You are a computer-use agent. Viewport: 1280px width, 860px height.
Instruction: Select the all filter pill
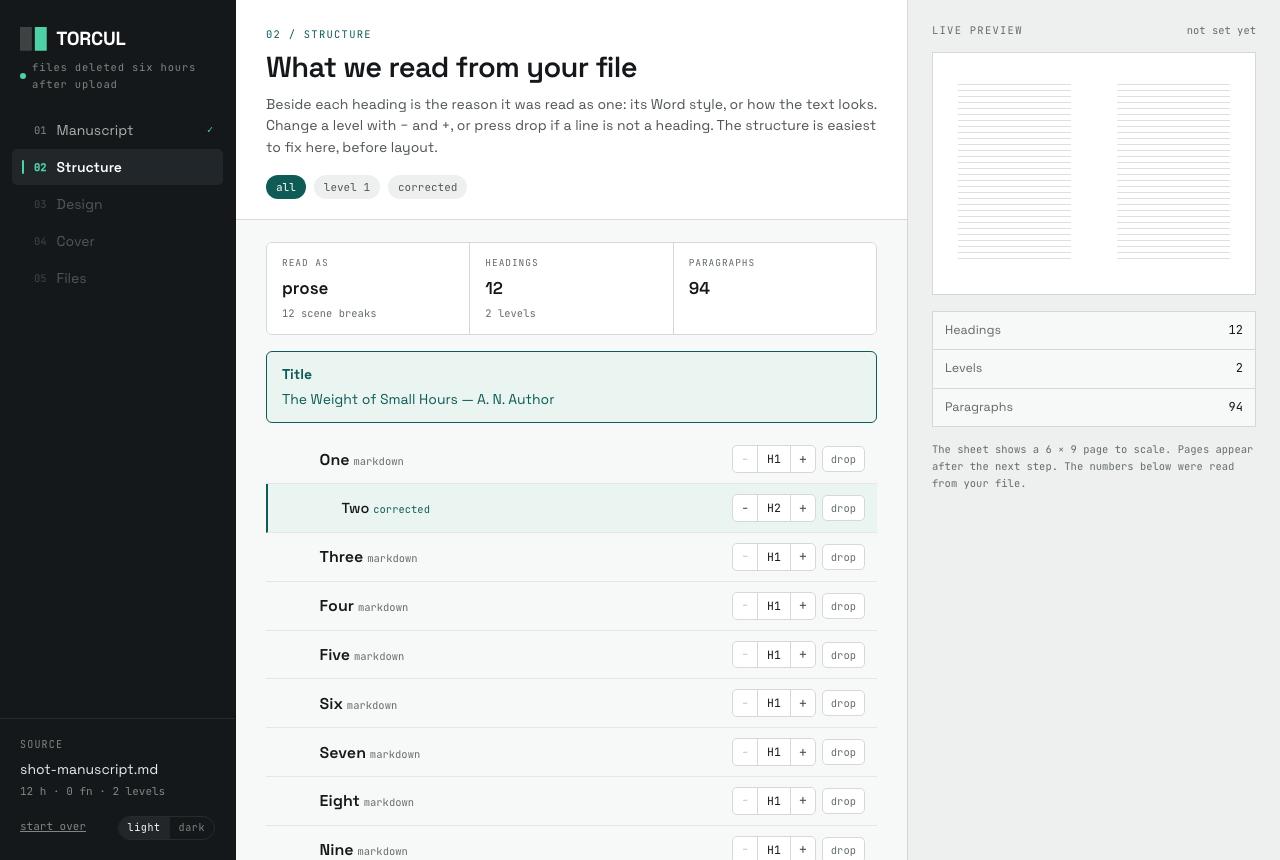click(286, 187)
